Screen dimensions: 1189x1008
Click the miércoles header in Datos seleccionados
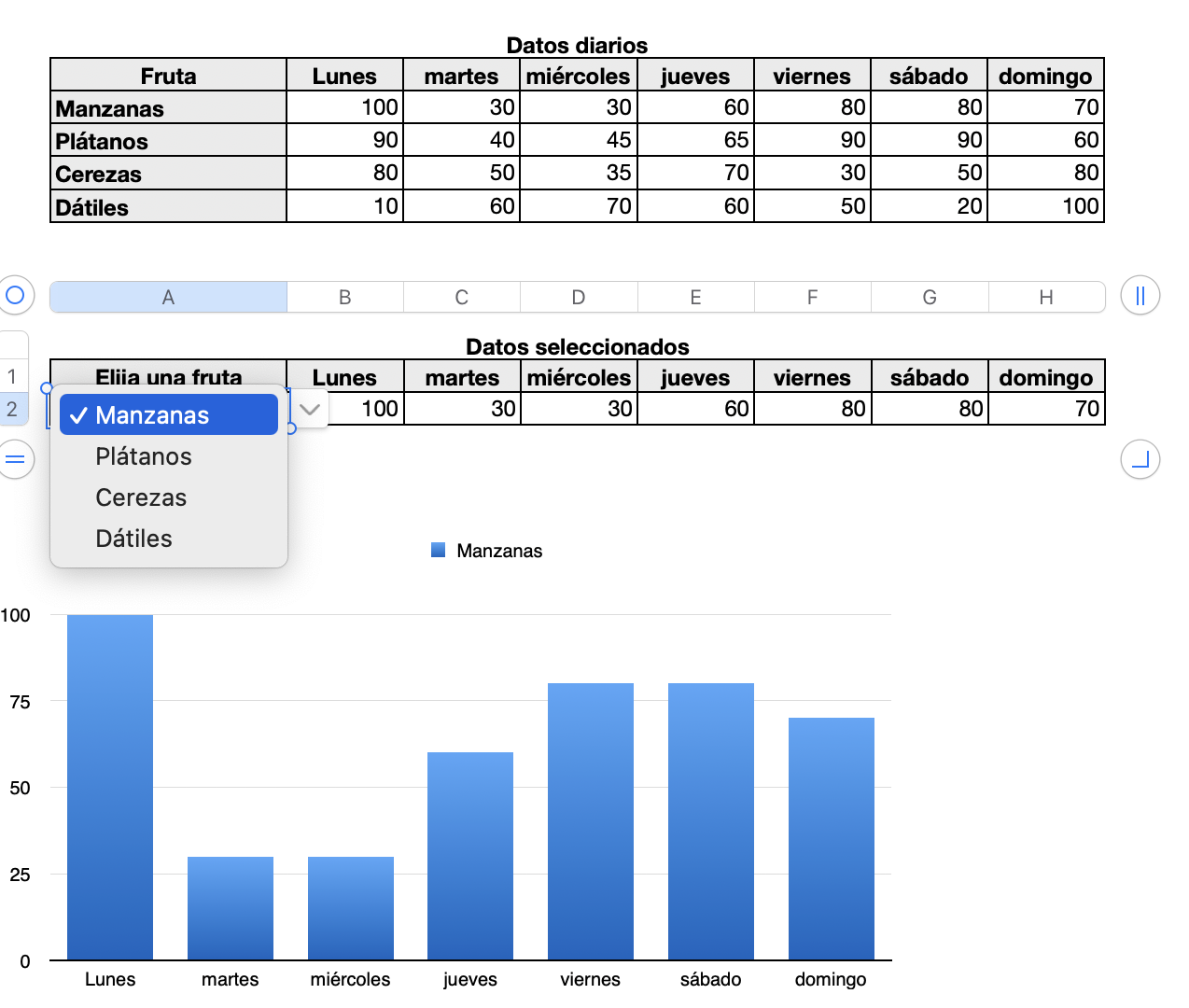coord(580,377)
